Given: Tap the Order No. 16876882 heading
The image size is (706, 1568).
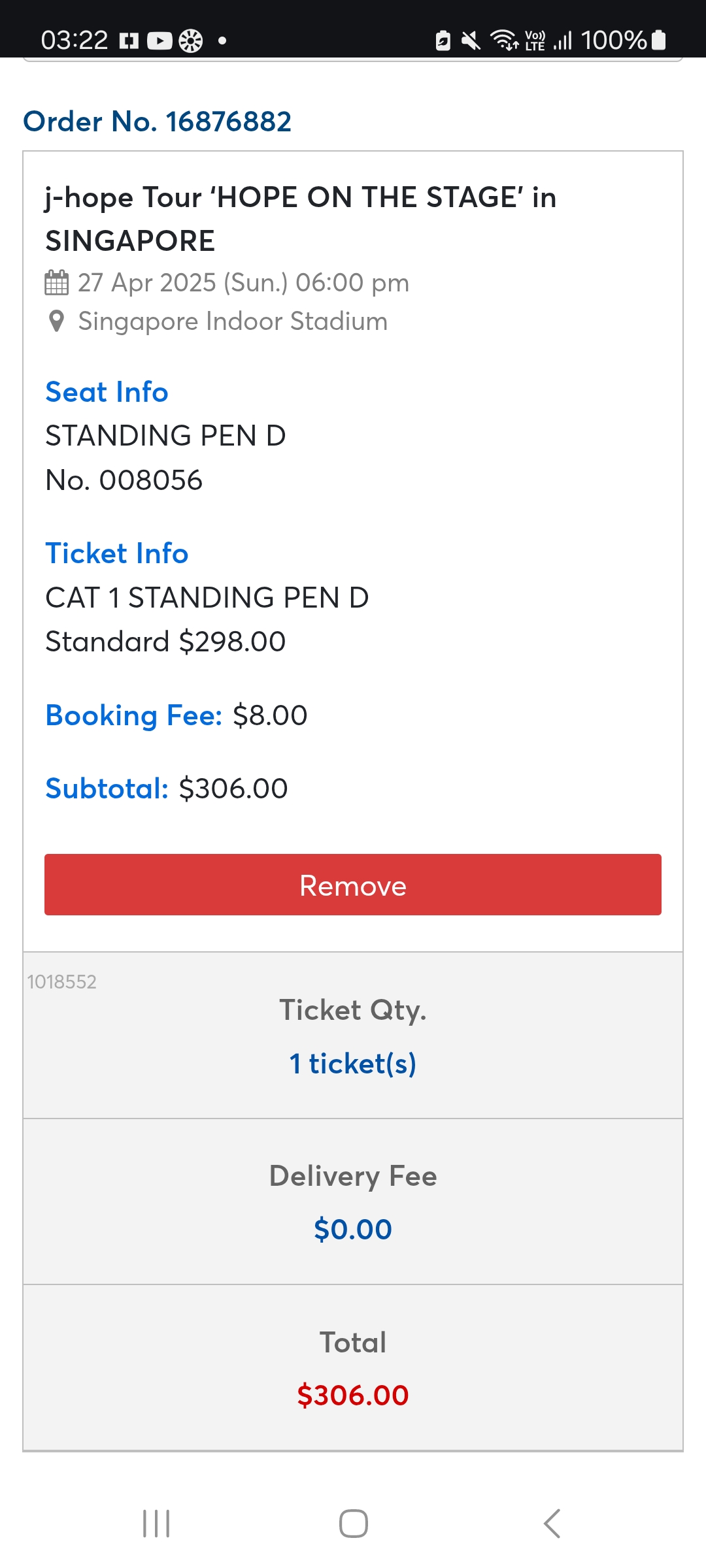Looking at the screenshot, I should [x=157, y=122].
